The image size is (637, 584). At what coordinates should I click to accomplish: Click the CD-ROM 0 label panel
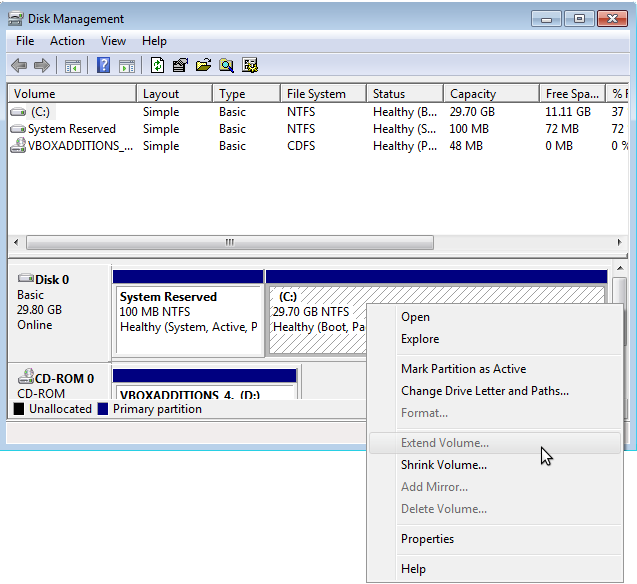pos(59,382)
